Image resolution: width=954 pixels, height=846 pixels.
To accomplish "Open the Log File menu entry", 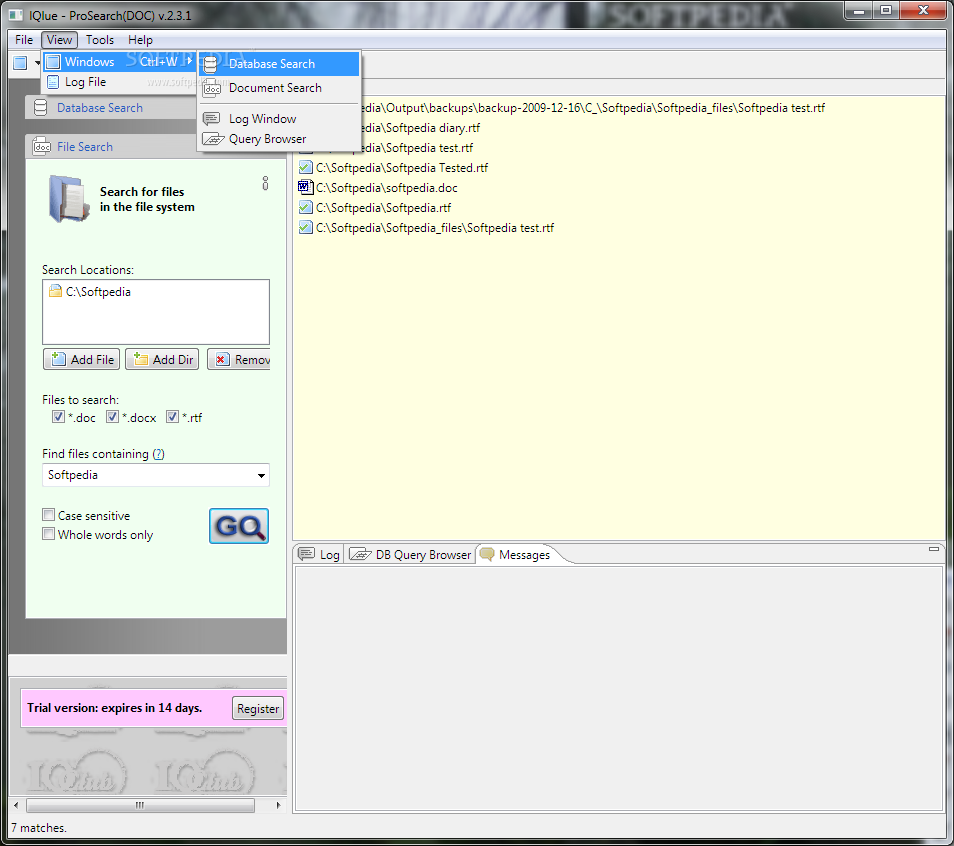I will 119,82.
